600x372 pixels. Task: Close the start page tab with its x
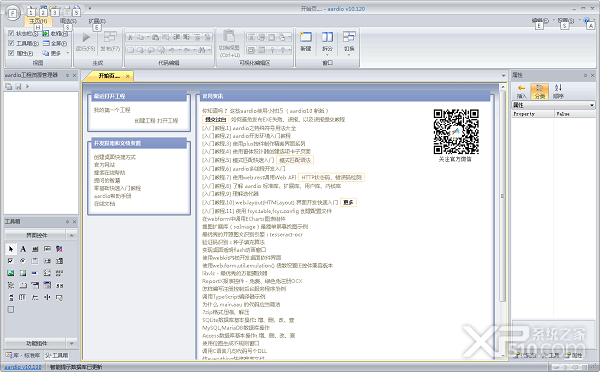pyautogui.click(x=128, y=76)
